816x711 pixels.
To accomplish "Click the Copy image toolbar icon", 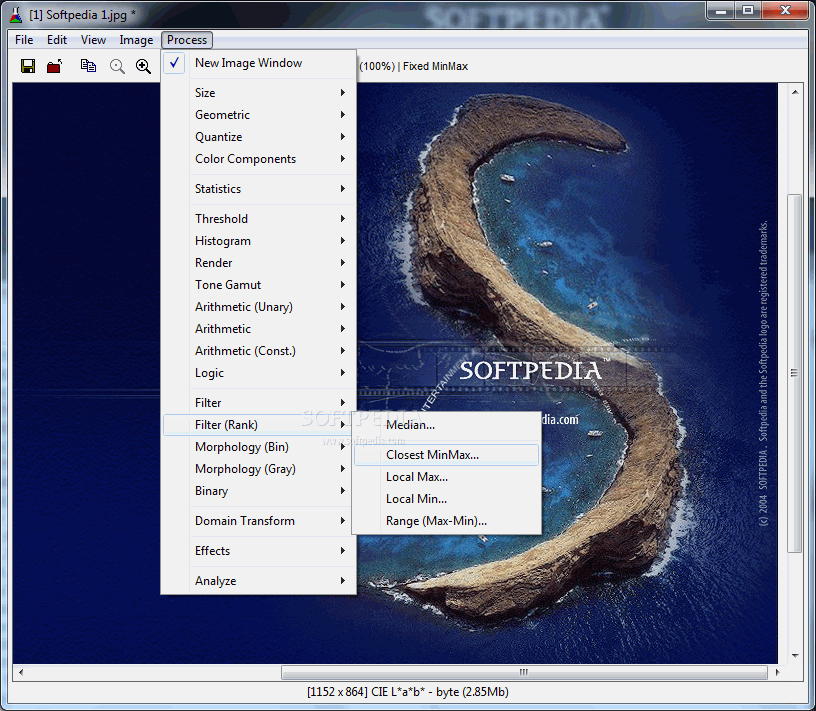I will 88,66.
